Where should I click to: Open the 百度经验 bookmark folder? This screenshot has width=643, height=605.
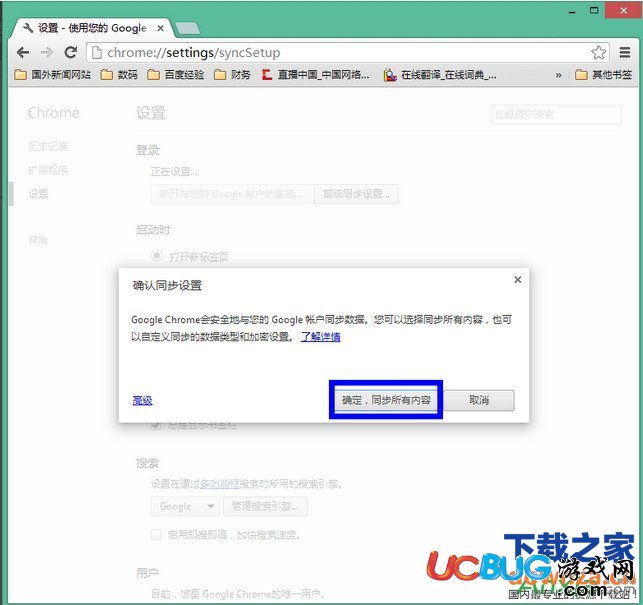tap(176, 75)
